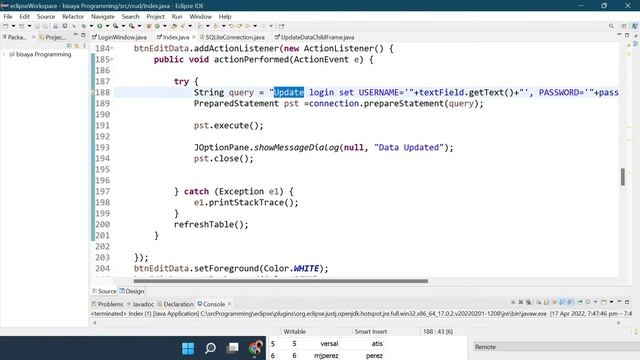Maximize the editor area

(x=627, y=36)
